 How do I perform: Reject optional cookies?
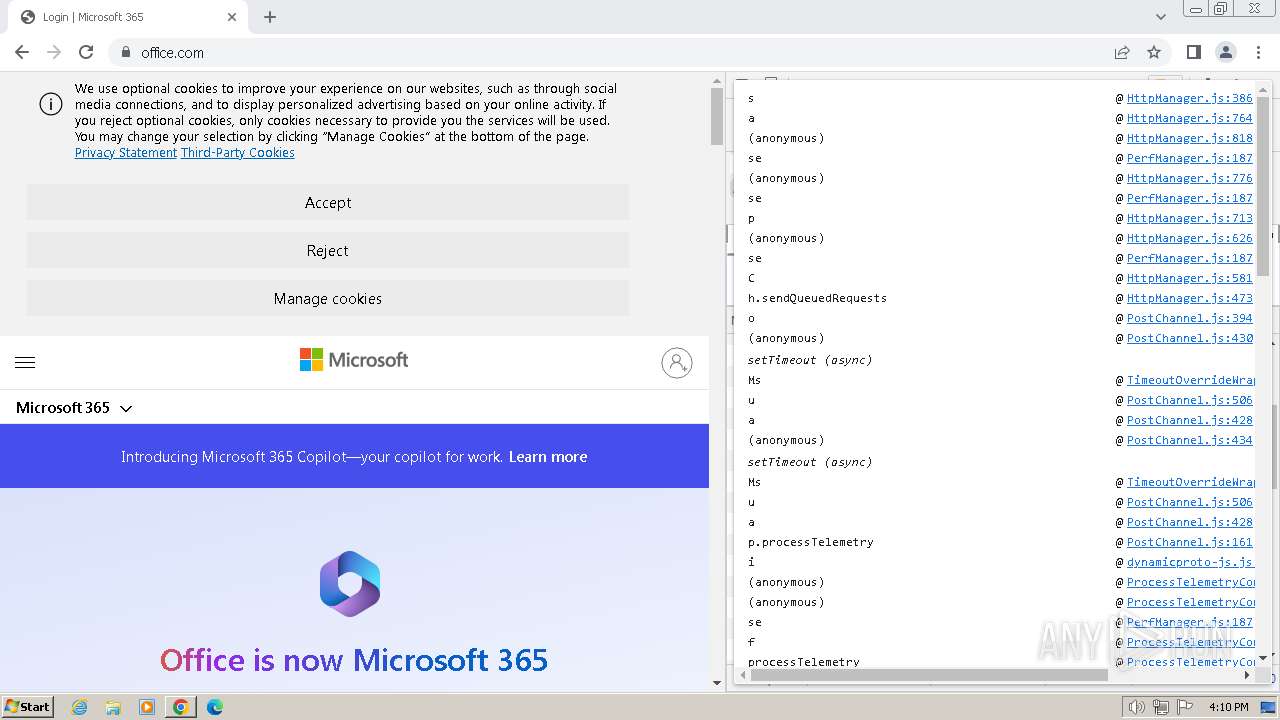(x=328, y=250)
